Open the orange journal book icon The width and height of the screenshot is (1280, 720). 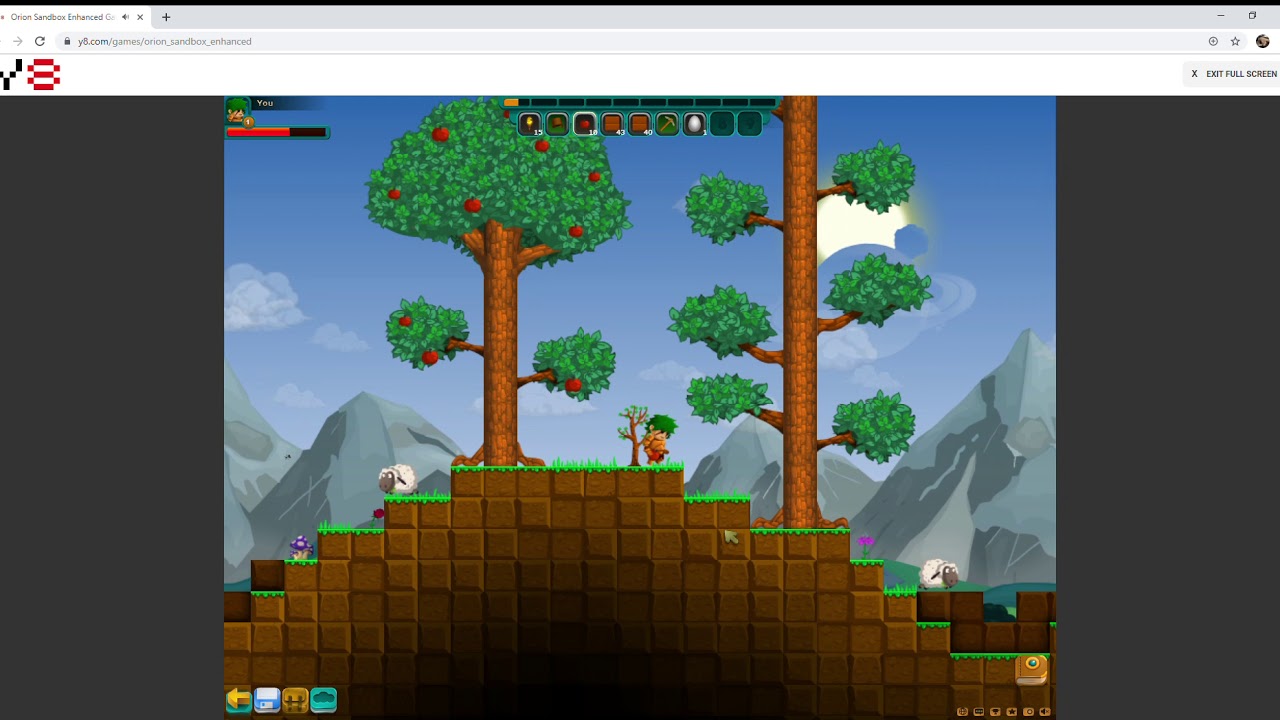click(1032, 669)
